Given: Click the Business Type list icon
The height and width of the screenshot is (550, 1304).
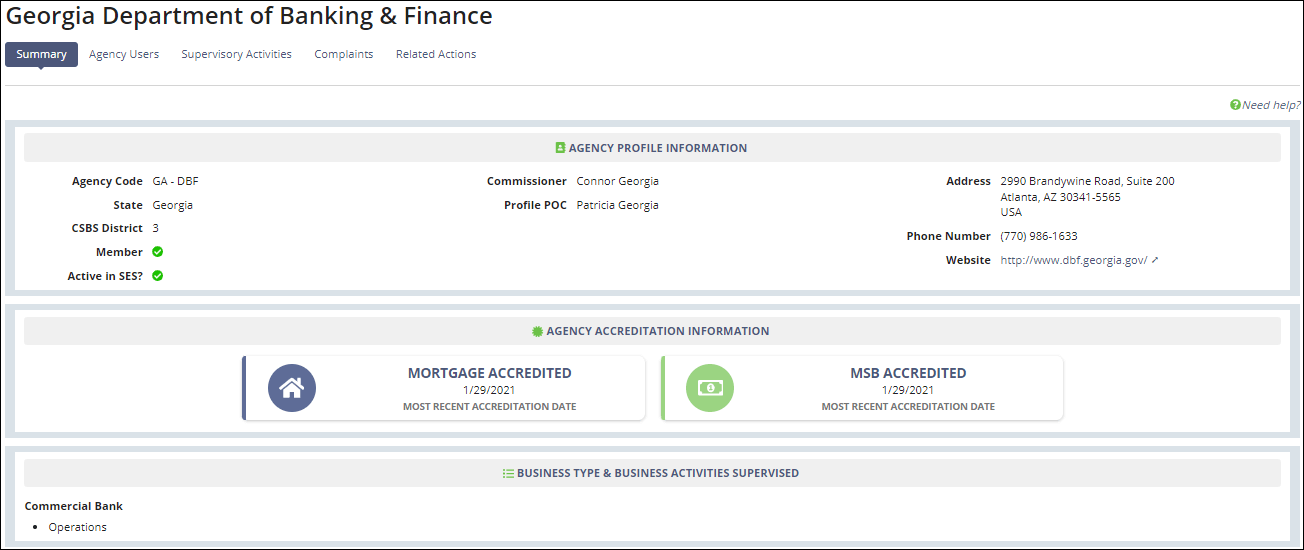Looking at the screenshot, I should point(508,473).
